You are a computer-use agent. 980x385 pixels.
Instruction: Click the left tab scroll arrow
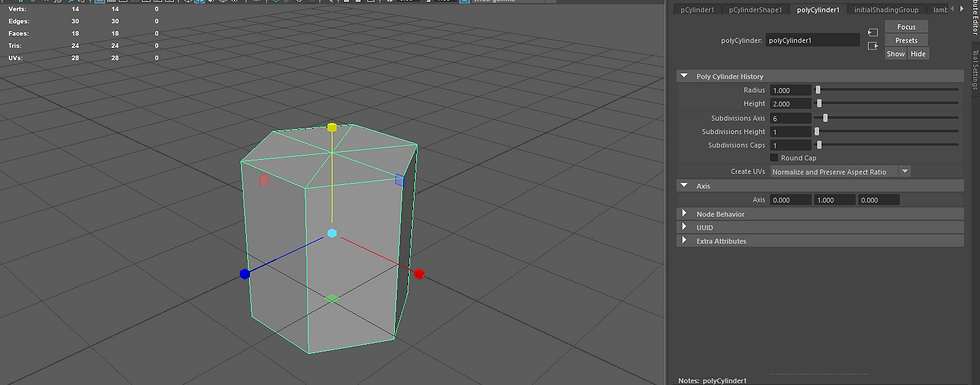pos(953,9)
